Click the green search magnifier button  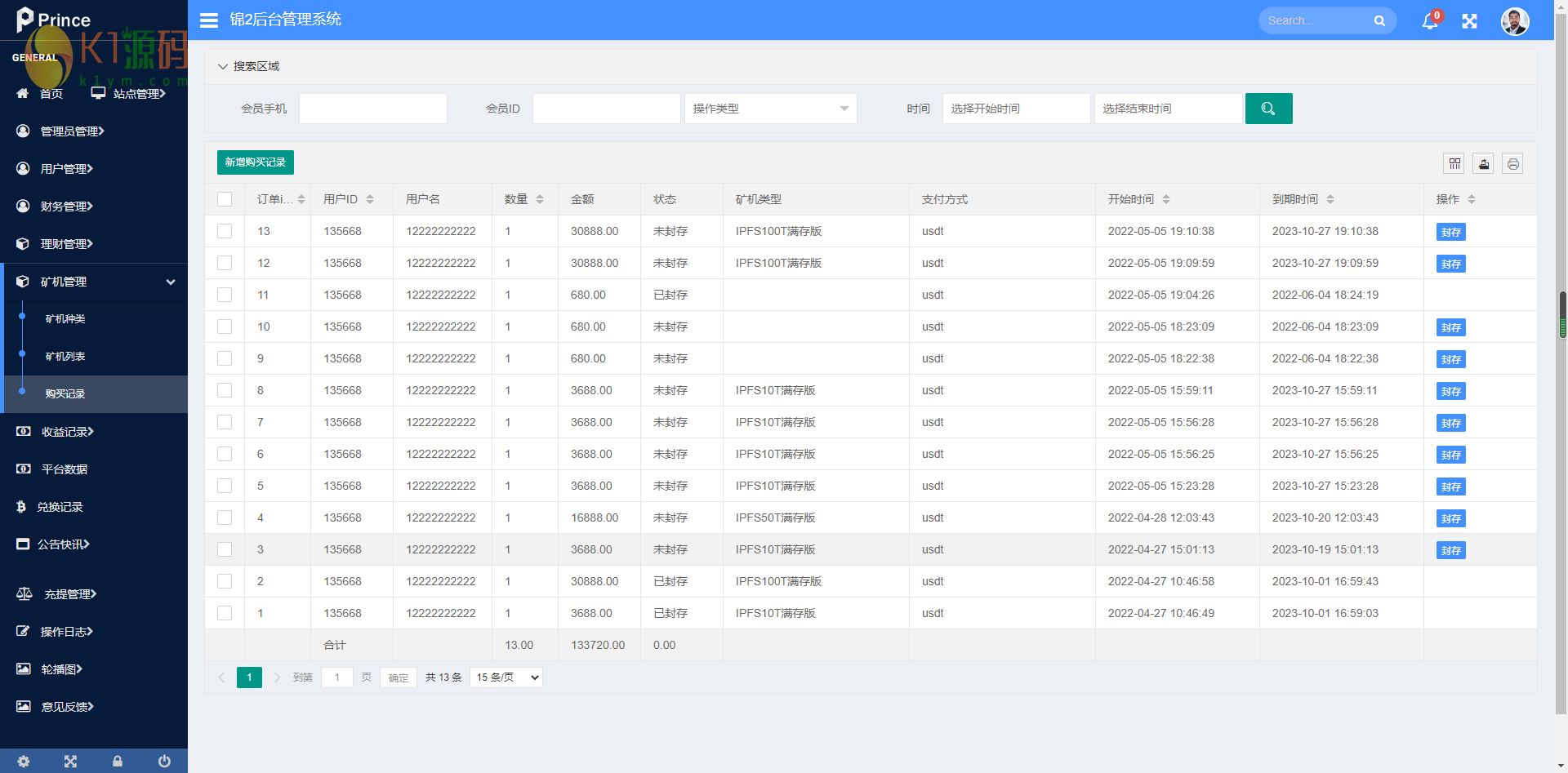point(1267,109)
